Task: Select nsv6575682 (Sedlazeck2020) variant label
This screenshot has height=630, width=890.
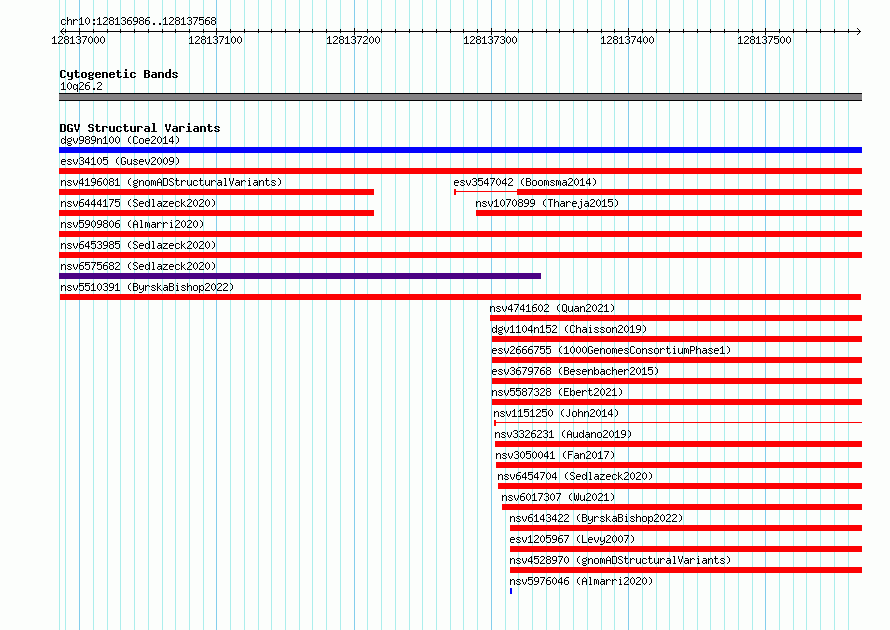Action: pos(138,266)
